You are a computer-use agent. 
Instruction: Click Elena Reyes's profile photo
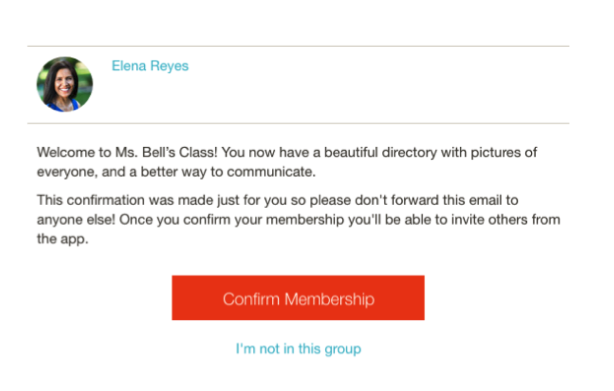point(65,84)
